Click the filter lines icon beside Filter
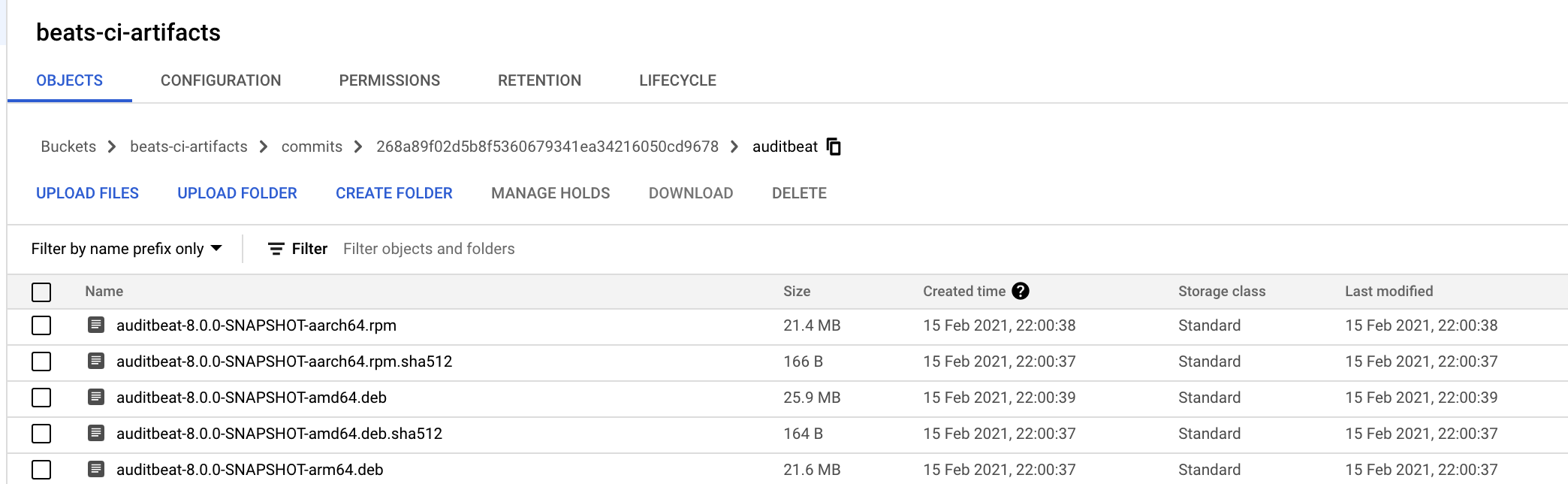 276,249
